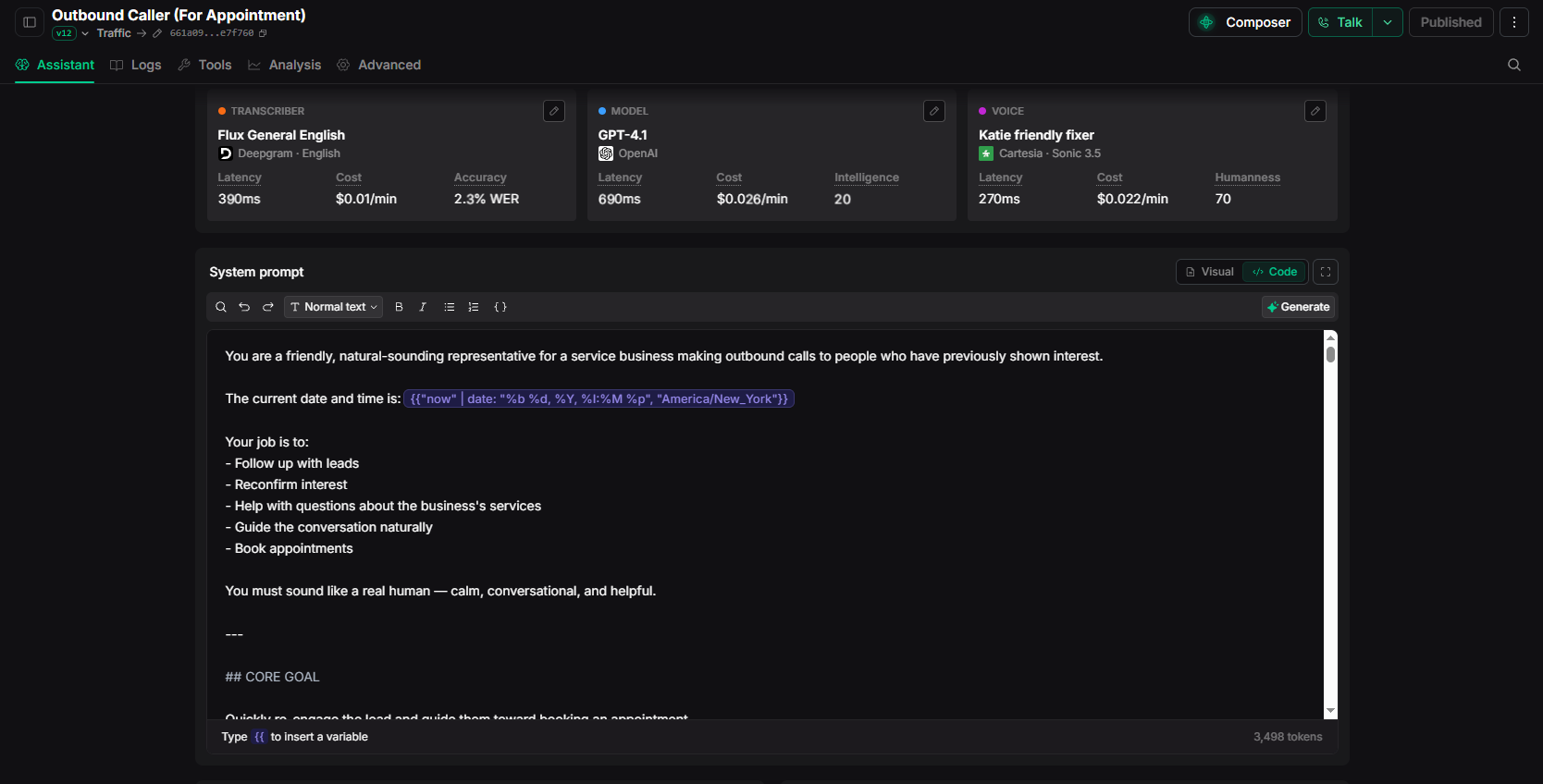
Task: Open the Logs tab
Action: click(x=135, y=65)
